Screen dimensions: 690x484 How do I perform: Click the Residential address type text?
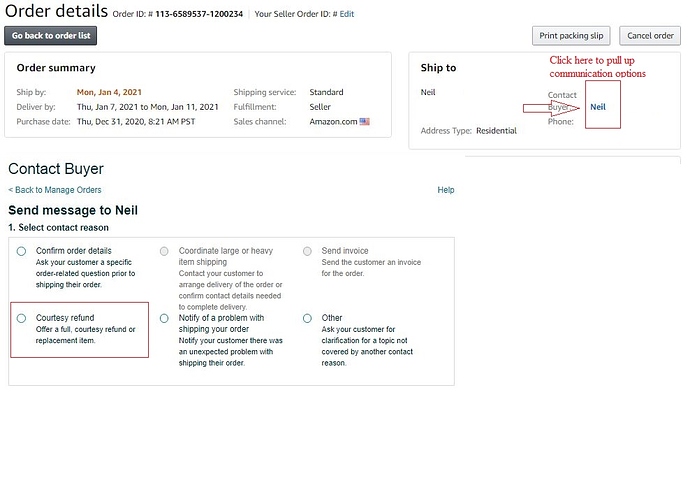click(496, 131)
